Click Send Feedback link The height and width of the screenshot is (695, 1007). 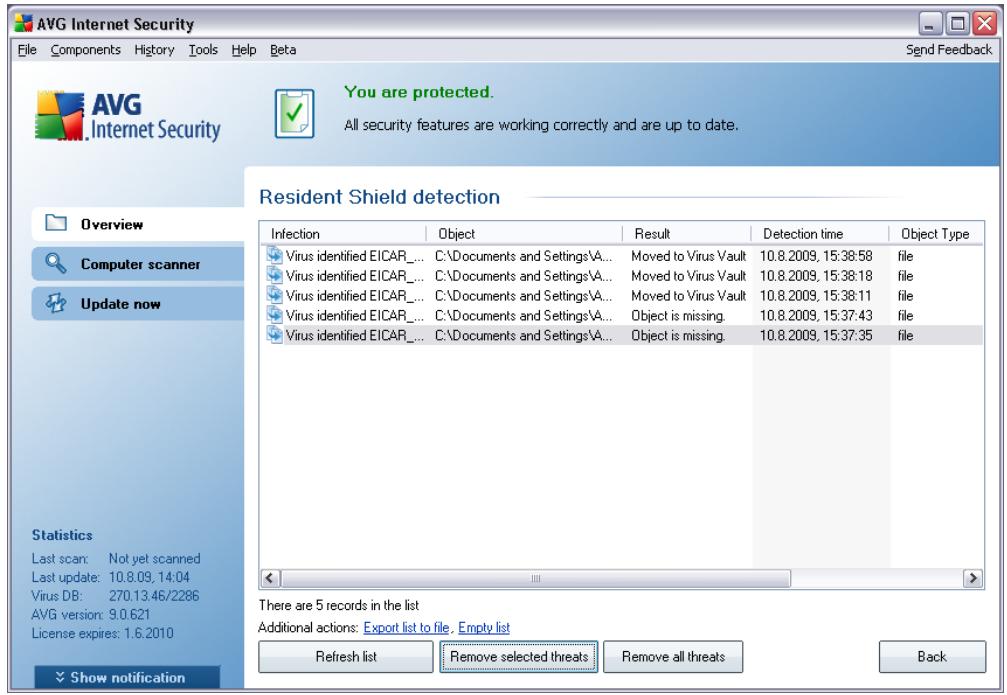[949, 49]
